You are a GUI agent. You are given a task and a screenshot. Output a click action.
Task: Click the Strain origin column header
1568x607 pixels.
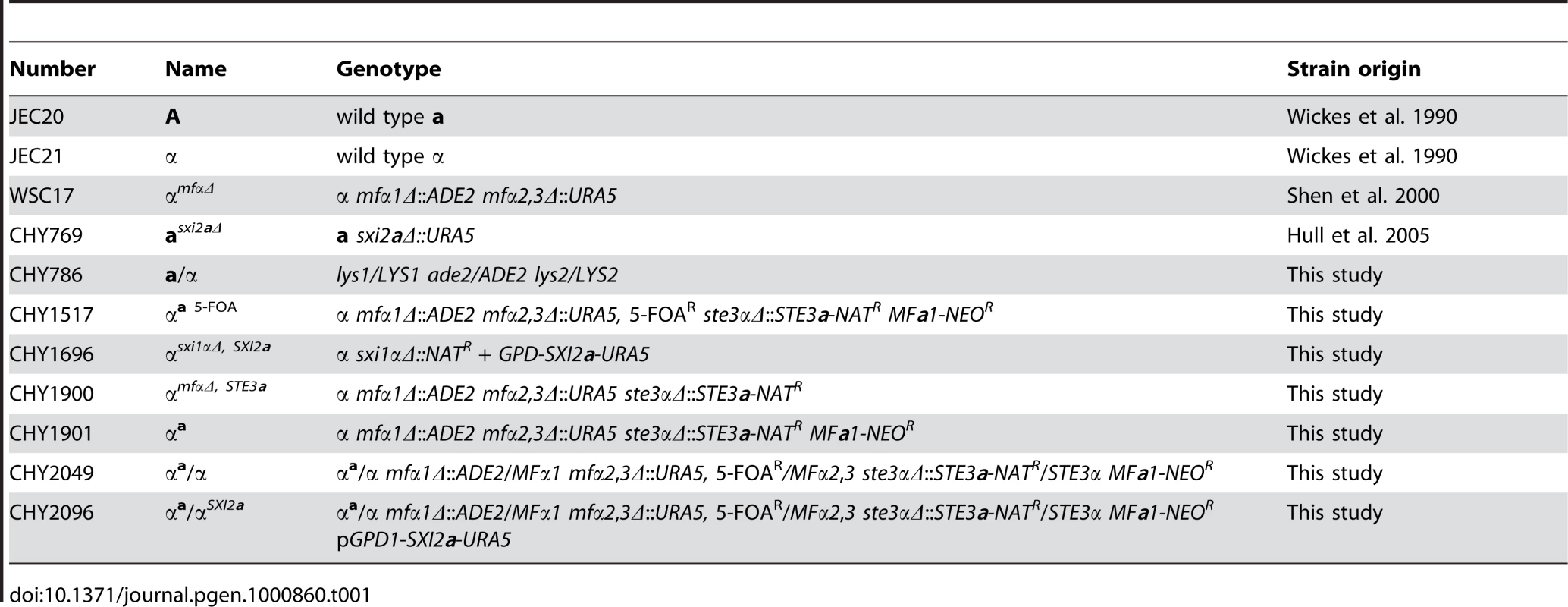pyautogui.click(x=1353, y=70)
